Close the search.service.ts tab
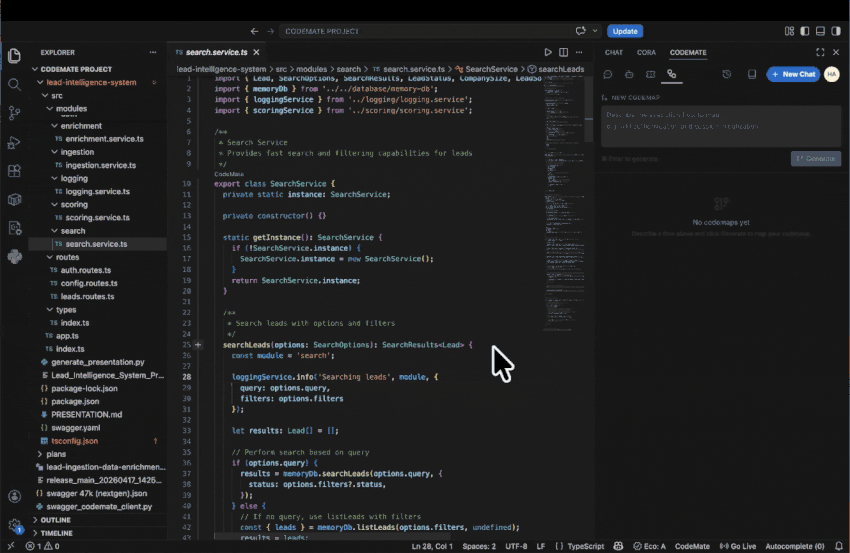Image resolution: width=850 pixels, height=553 pixels. point(256,52)
